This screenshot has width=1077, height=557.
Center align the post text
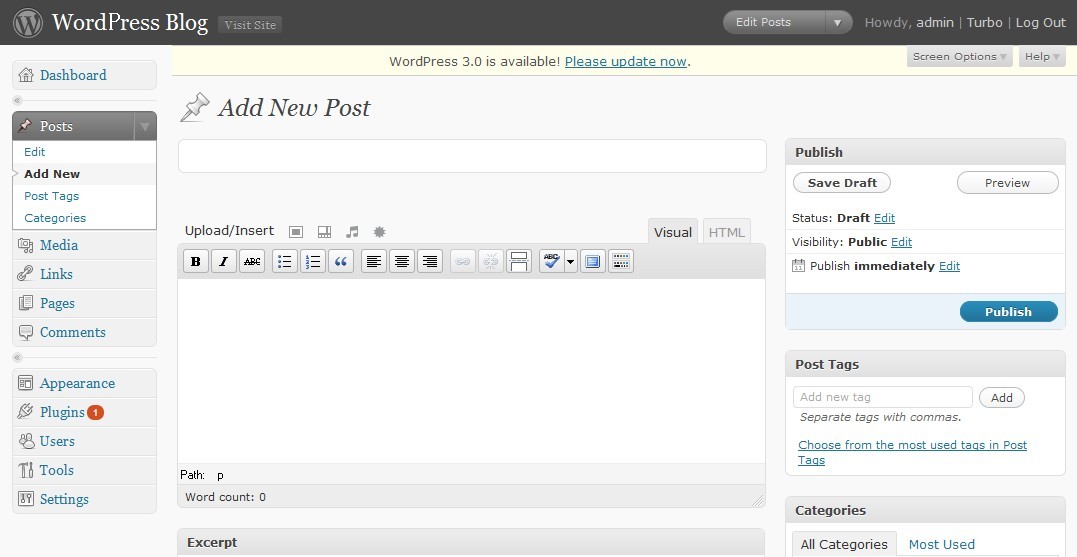point(402,262)
